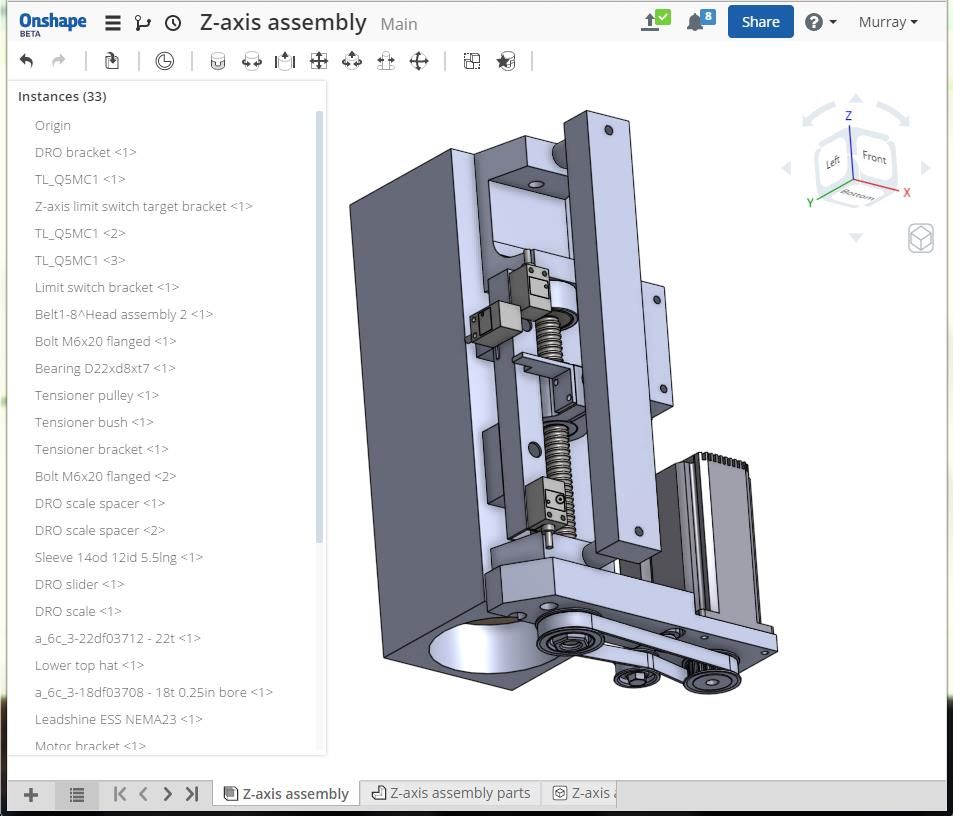Open the hamburger document menu
Screen dimensions: 953x816
(x=112, y=23)
